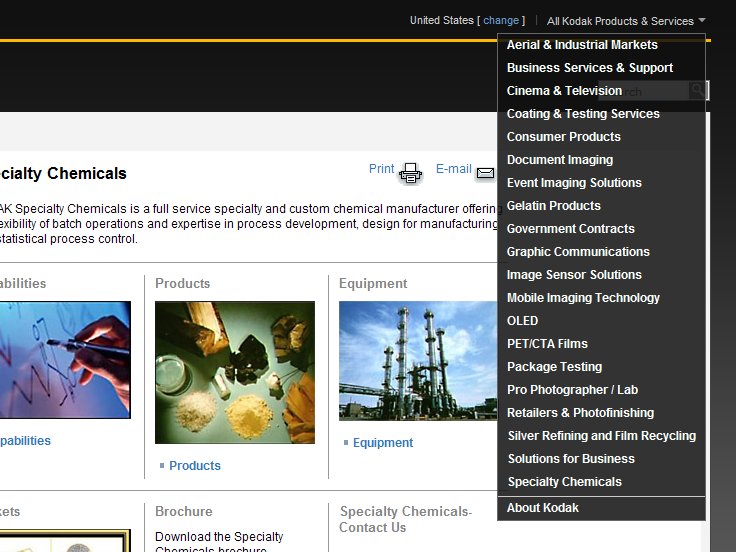Pick OLED from the products menu

pos(522,321)
